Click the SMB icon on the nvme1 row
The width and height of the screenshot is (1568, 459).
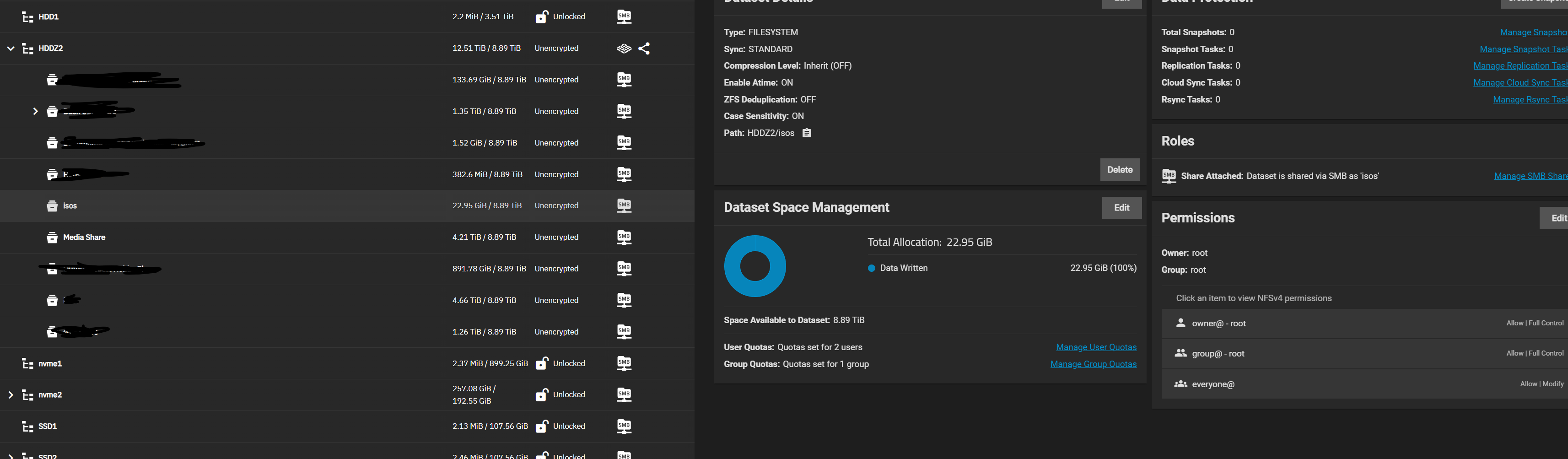pyautogui.click(x=623, y=363)
